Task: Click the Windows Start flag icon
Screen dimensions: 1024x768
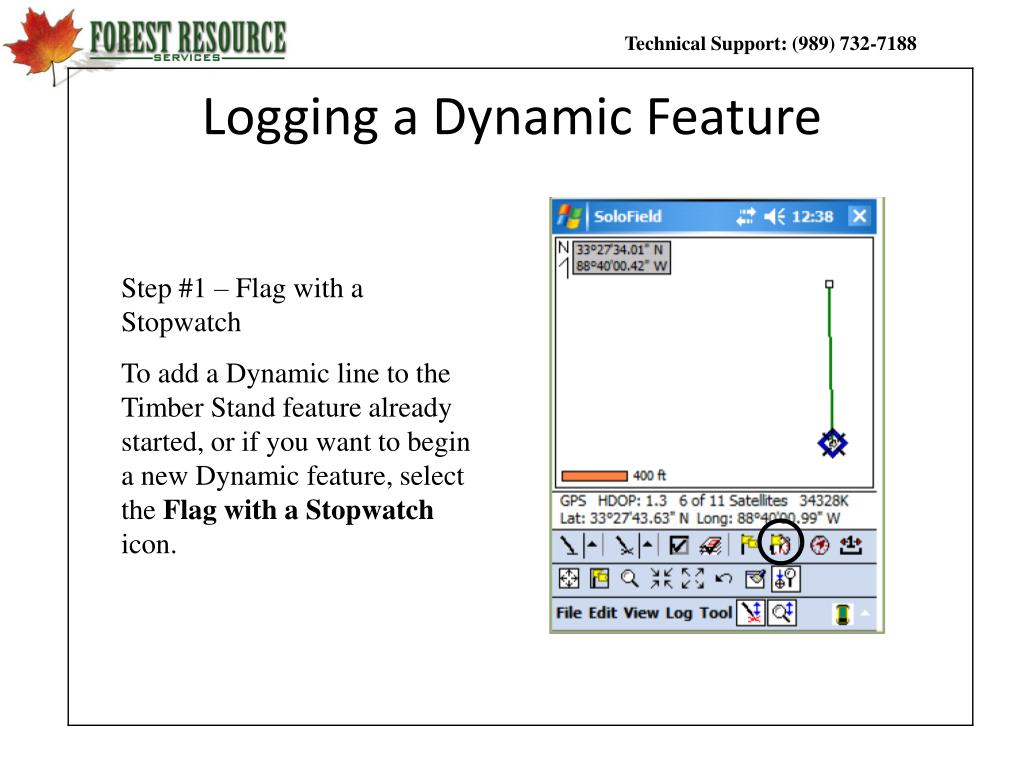Action: tap(569, 216)
